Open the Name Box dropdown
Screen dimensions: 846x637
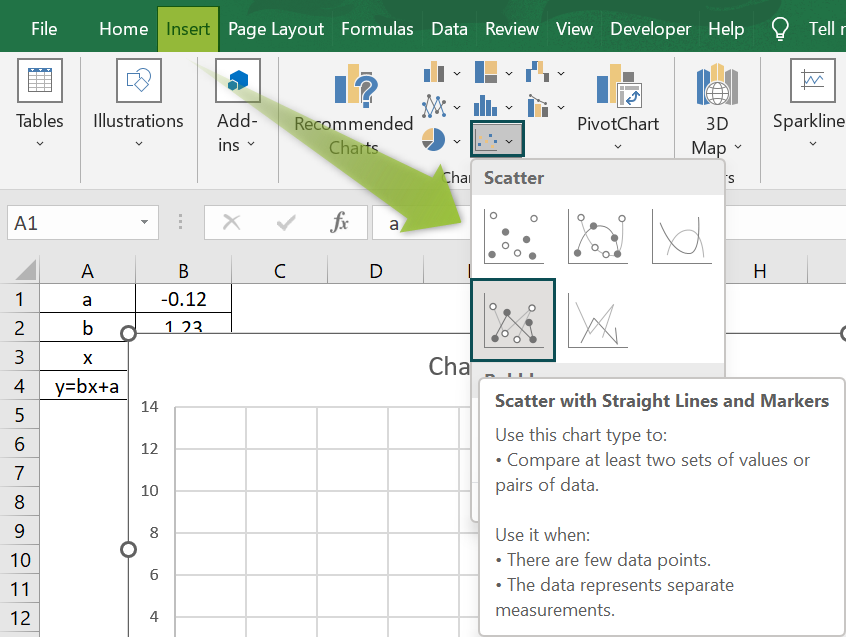click(144, 222)
